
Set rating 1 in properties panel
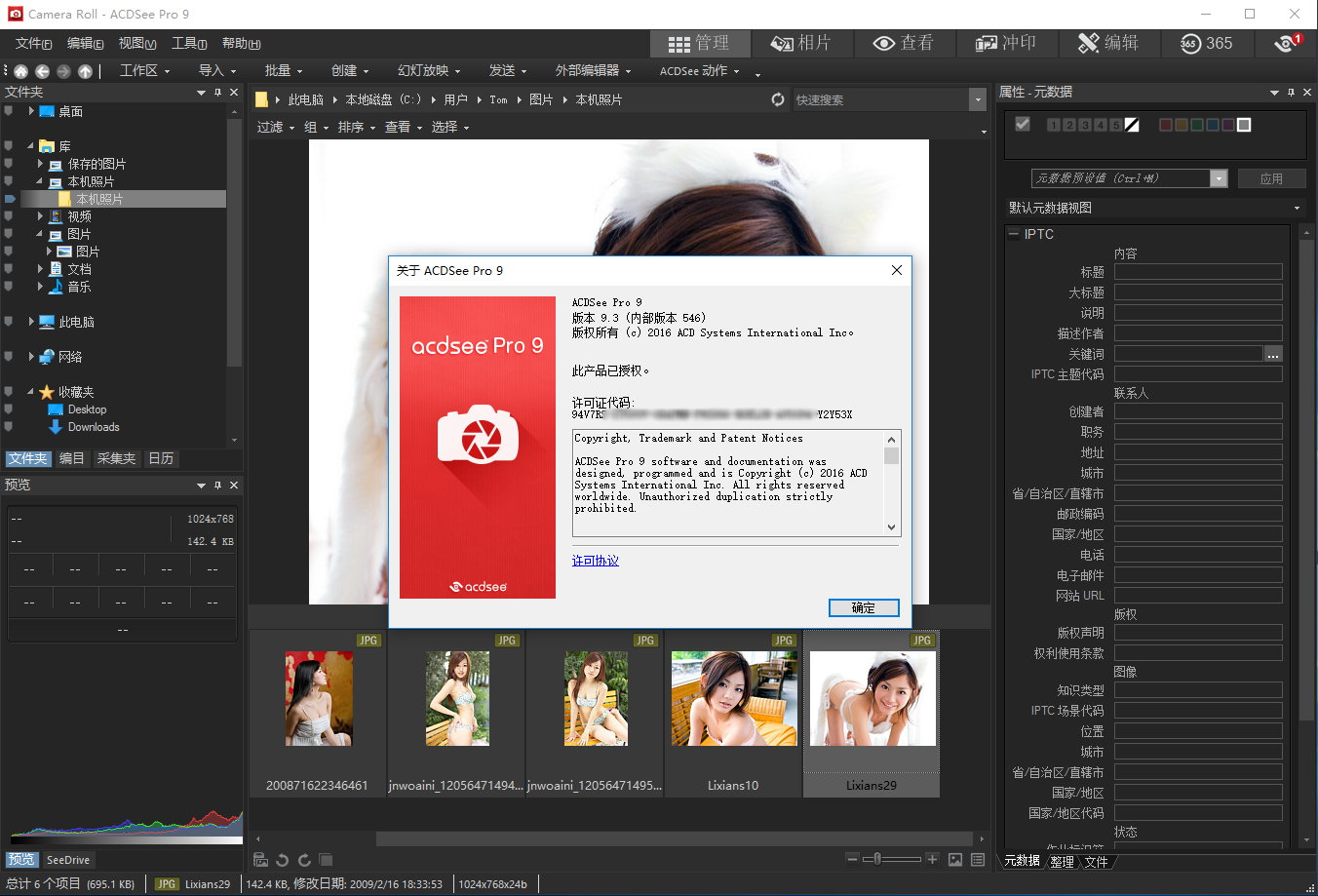tap(1054, 125)
